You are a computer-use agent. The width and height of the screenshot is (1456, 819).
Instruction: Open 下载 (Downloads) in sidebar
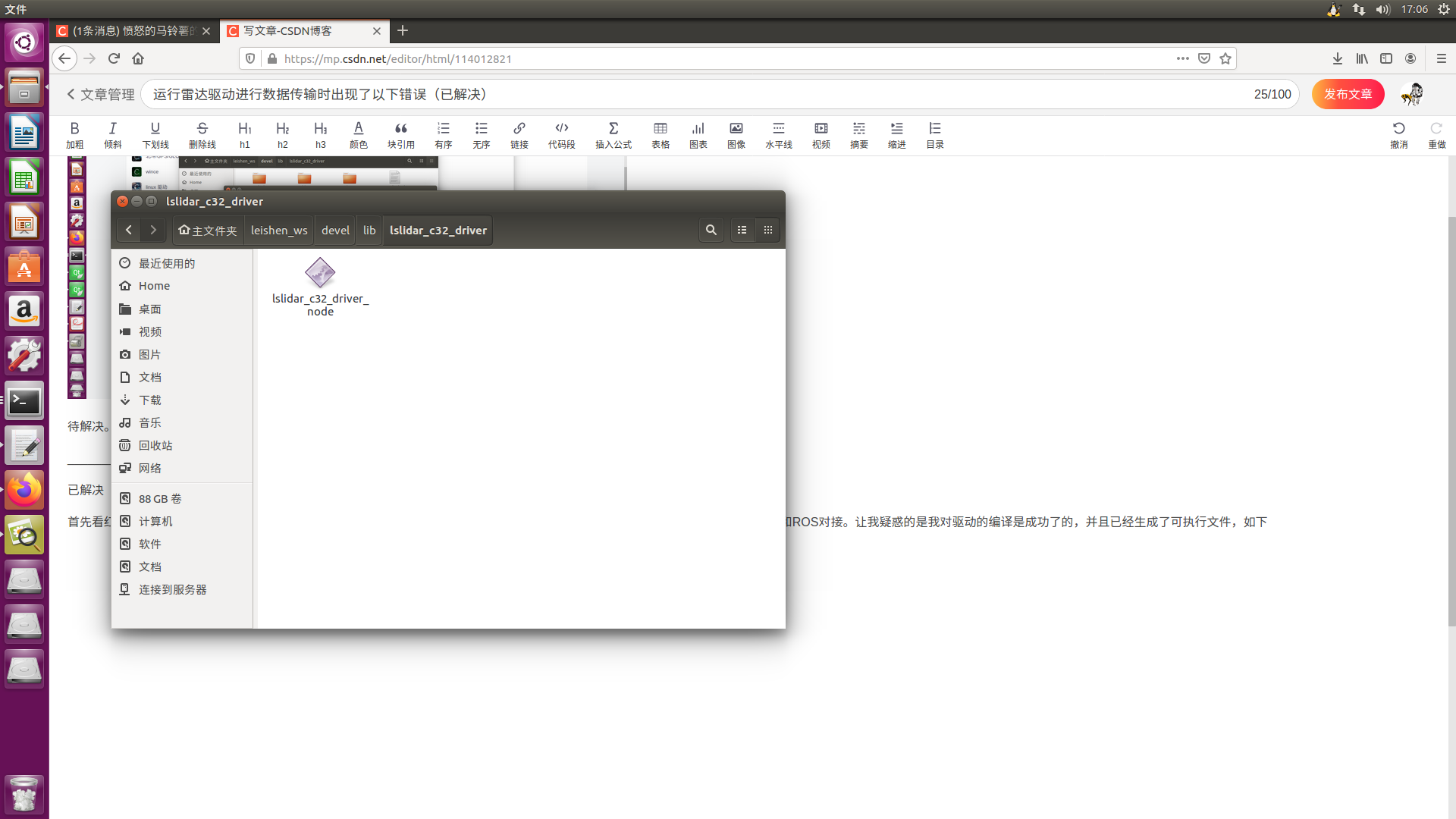[182, 400]
